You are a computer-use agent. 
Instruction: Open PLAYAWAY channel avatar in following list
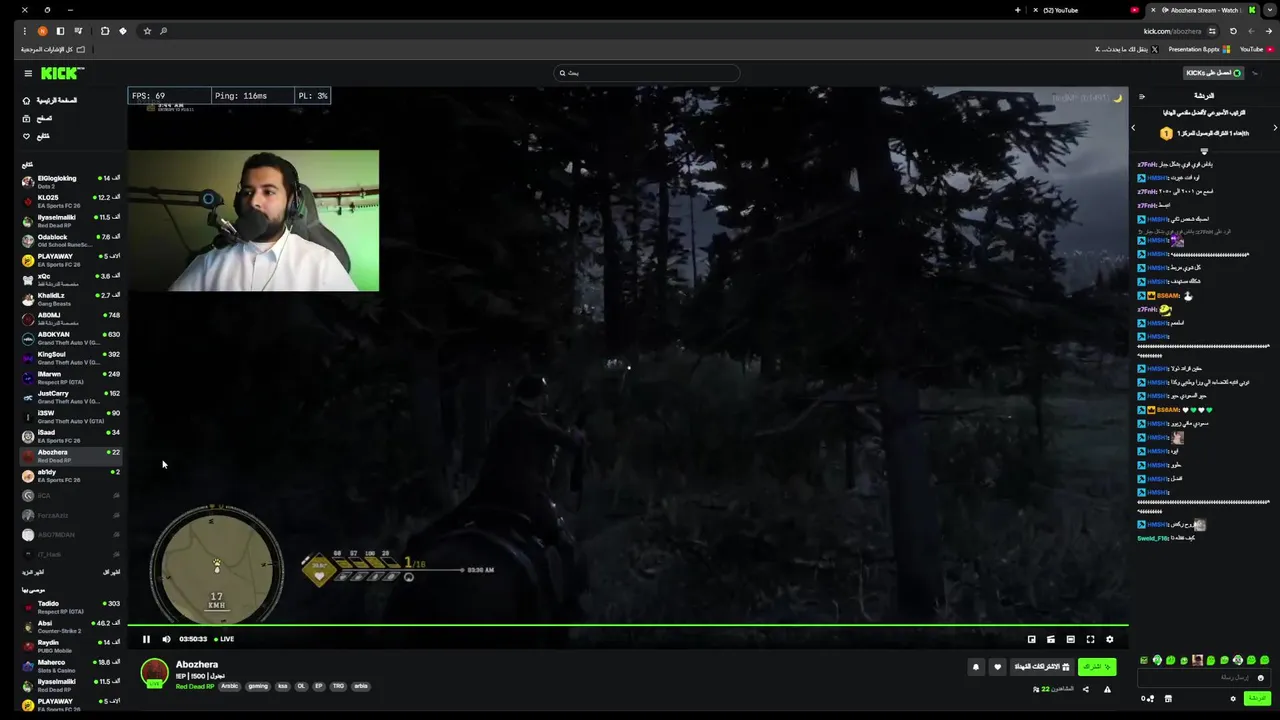click(x=28, y=260)
